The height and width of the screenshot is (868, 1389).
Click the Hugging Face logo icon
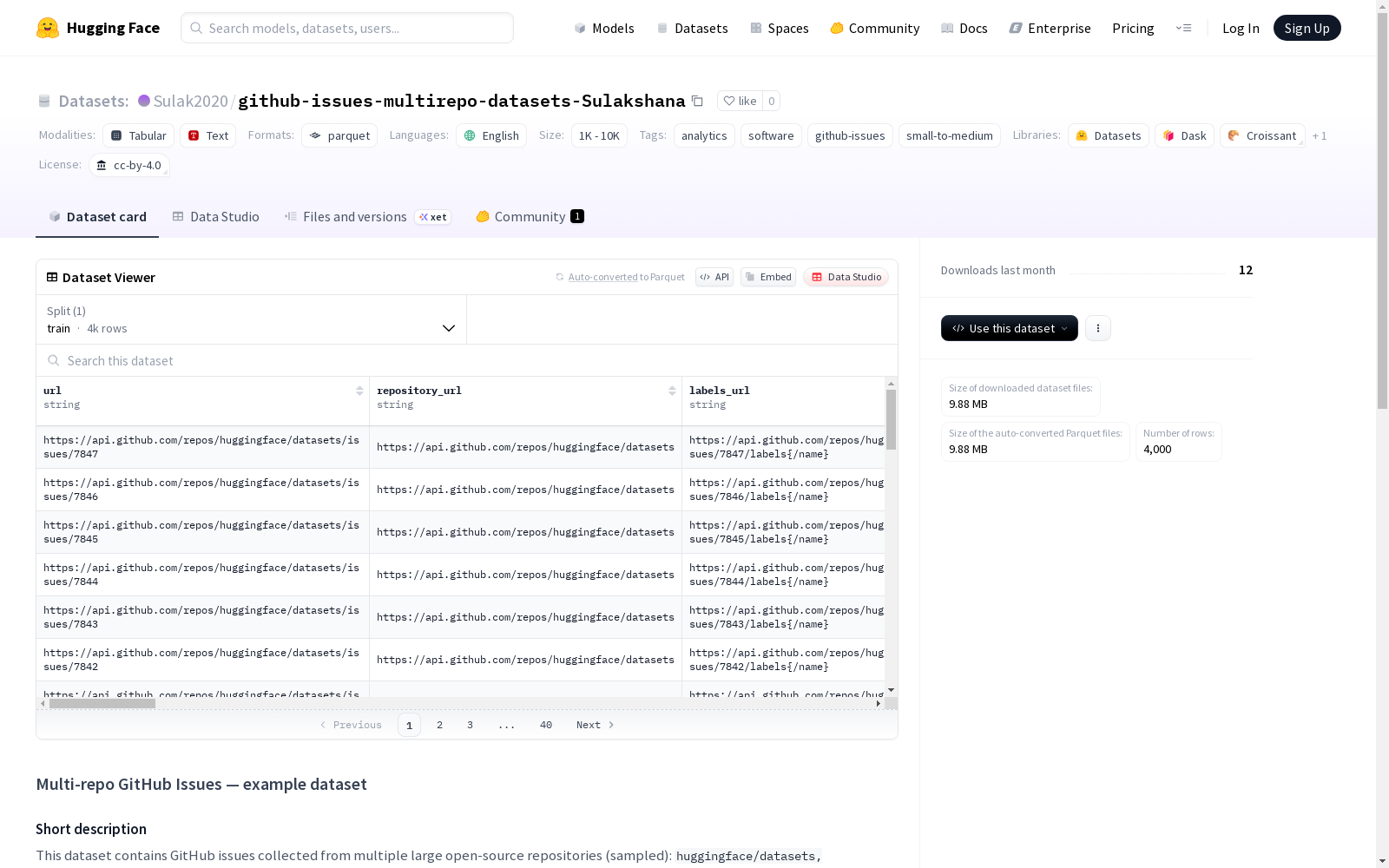48,28
